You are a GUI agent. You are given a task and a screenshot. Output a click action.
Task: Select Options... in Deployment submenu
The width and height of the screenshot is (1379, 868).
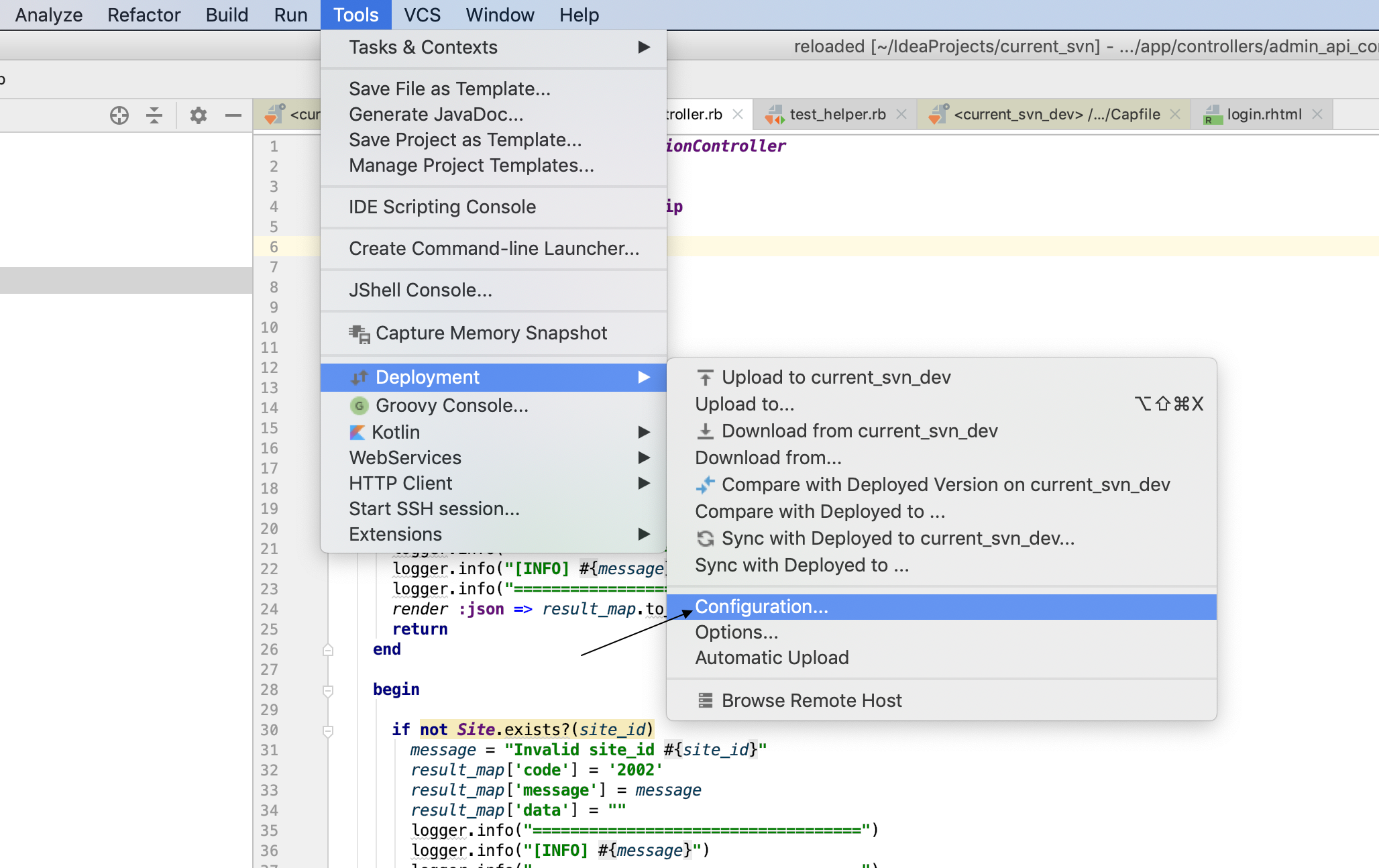tap(942, 633)
